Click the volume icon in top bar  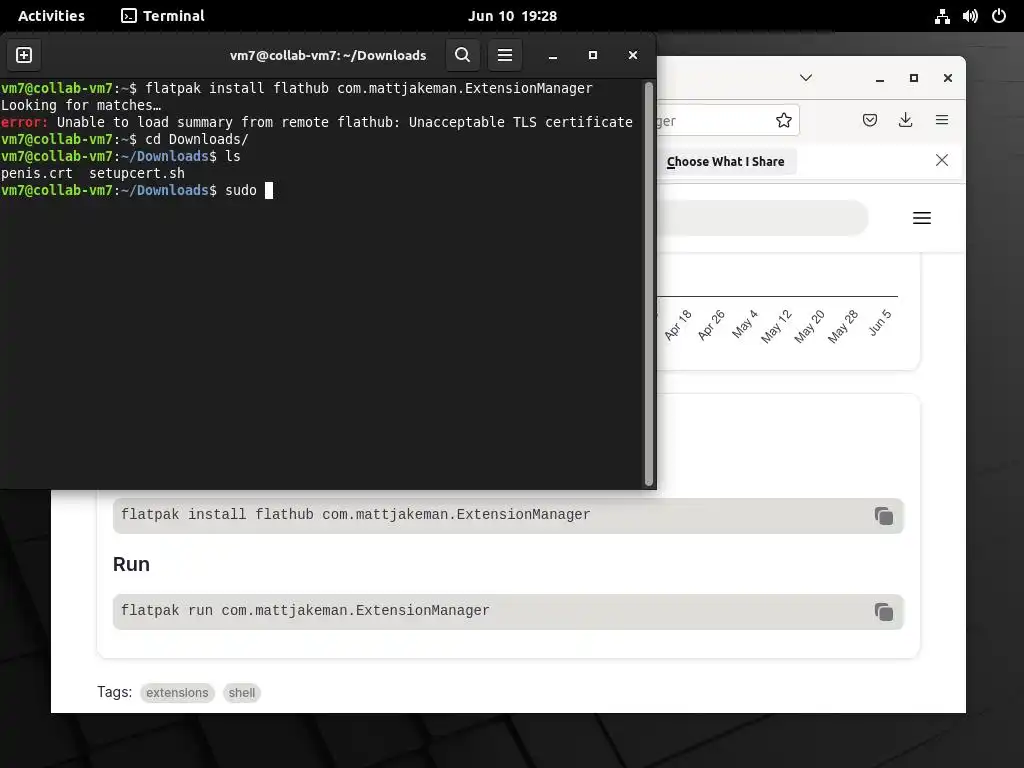pos(970,16)
